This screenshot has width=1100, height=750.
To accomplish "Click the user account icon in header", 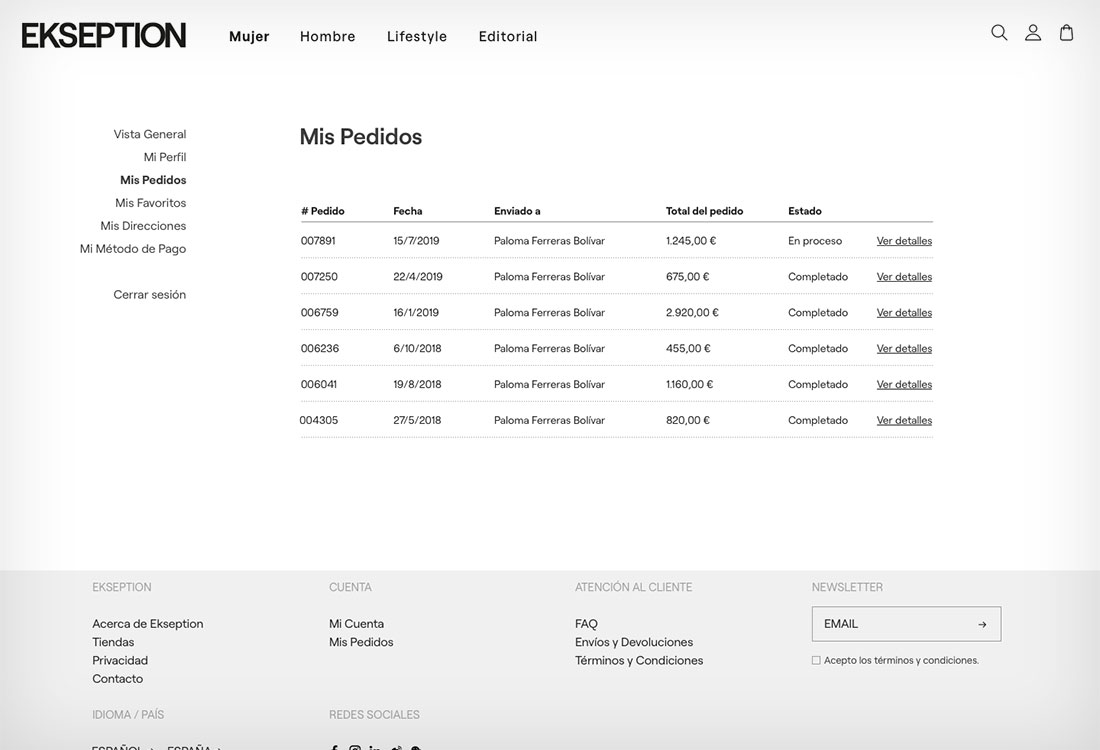I will point(1033,33).
